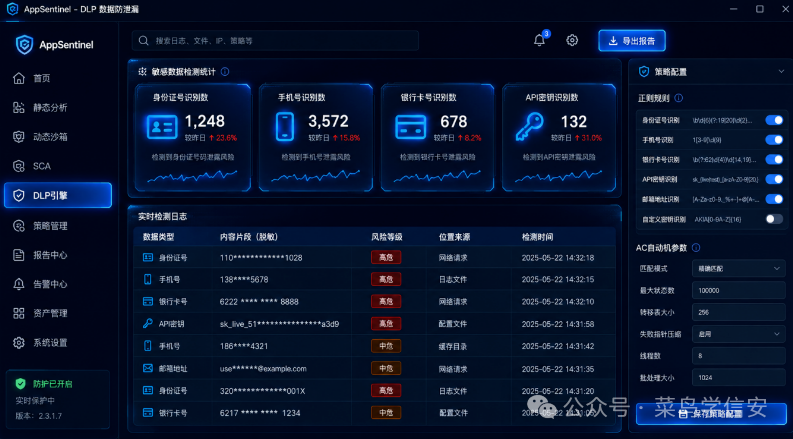Click the ID card icon in 110*** row
The image size is (793, 439).
[x=148, y=257]
